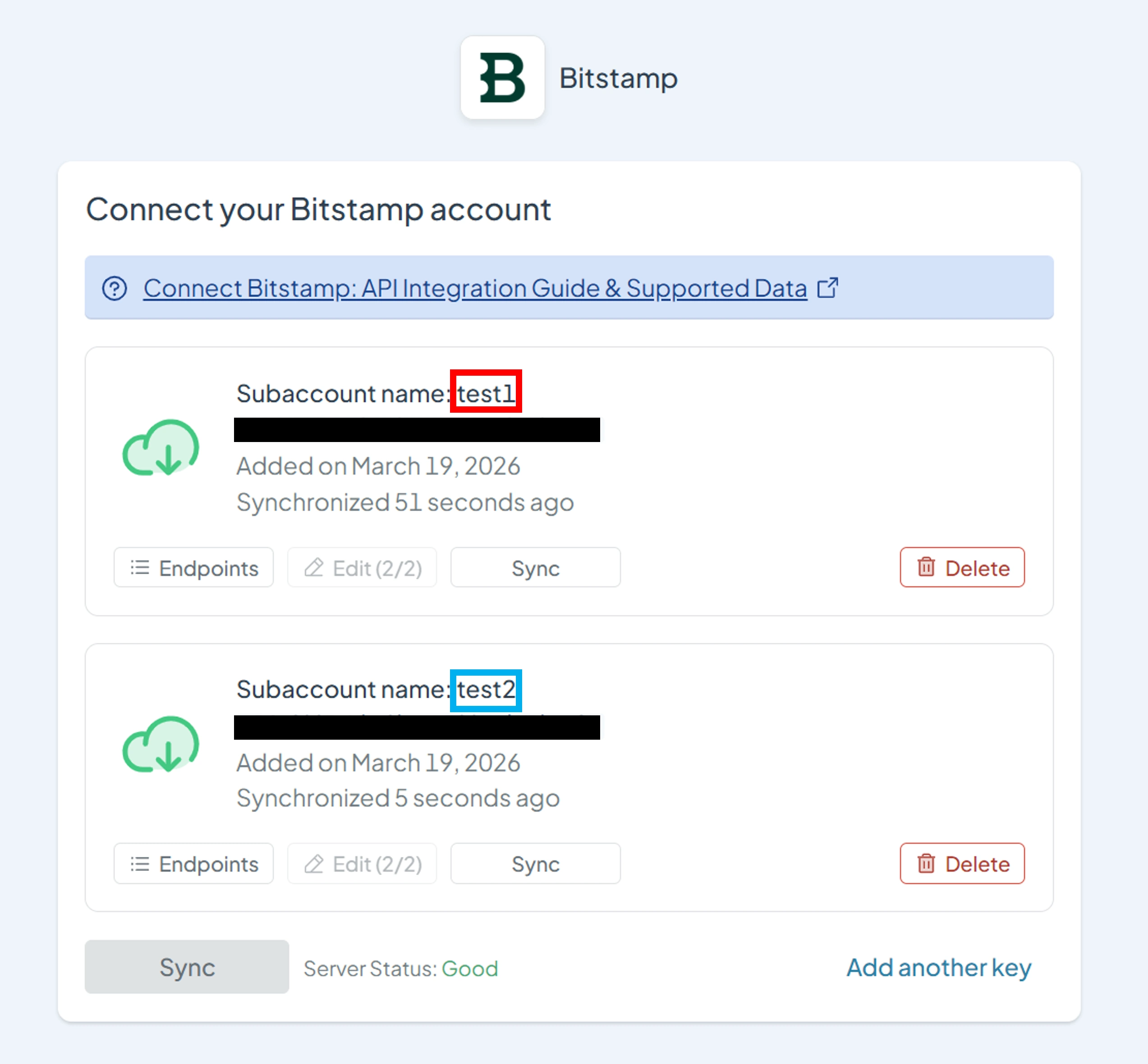Open Endpoints for subaccount test1
Viewport: 1148px width, 1064px height.
click(194, 568)
